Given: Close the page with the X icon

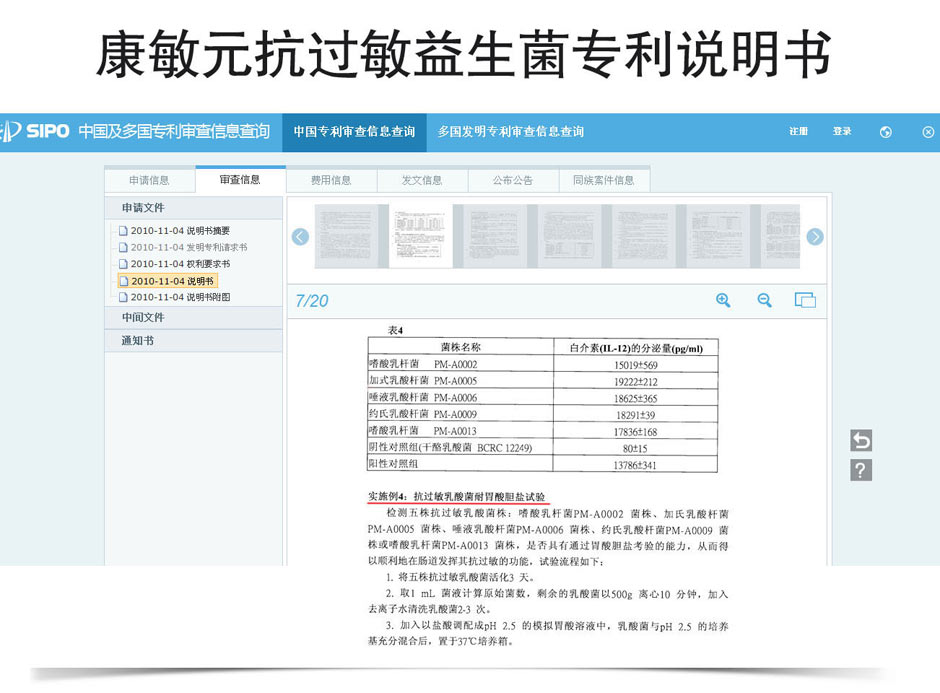Looking at the screenshot, I should [928, 132].
